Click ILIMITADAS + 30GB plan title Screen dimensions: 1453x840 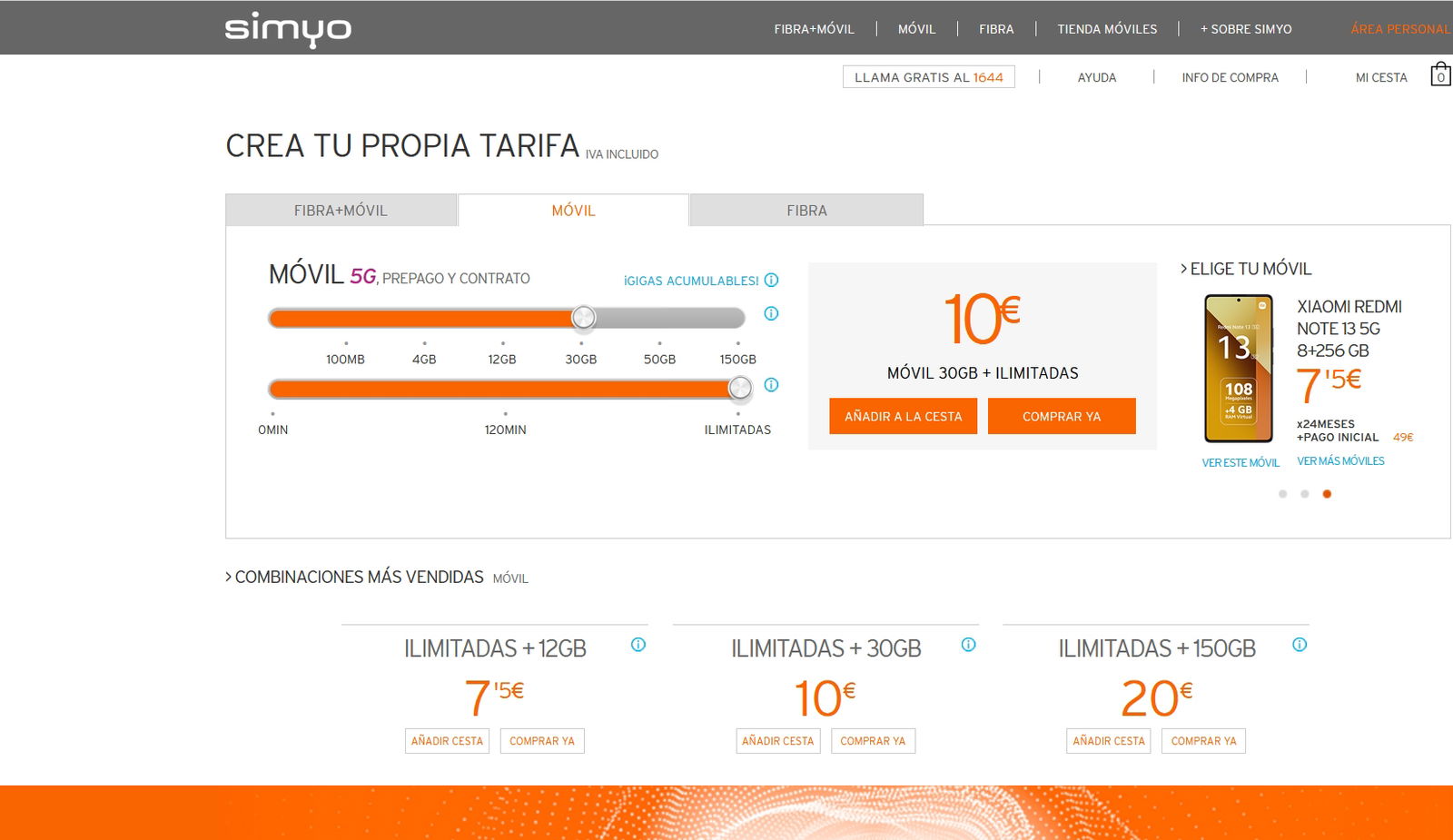point(826,648)
